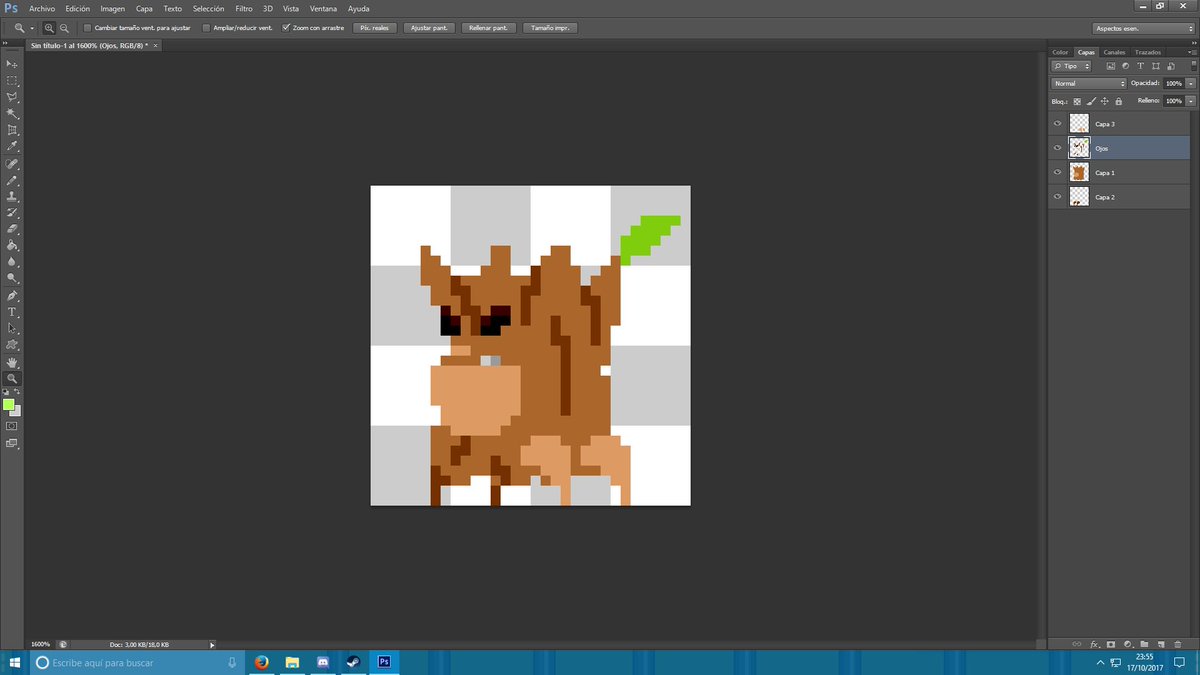
Task: Hide the Capa 2 layer
Action: 1057,197
